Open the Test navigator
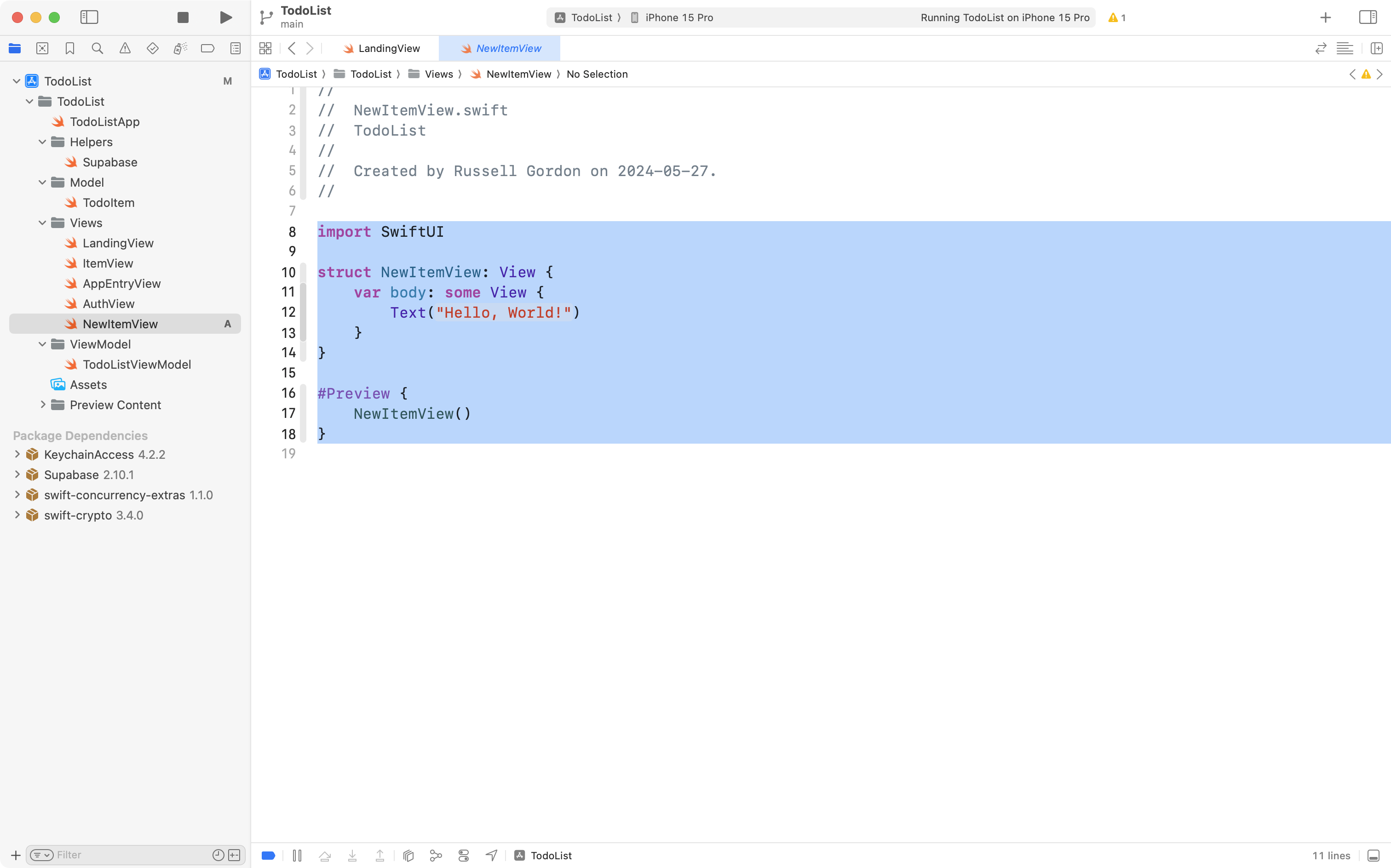The image size is (1391, 868). pos(153,48)
